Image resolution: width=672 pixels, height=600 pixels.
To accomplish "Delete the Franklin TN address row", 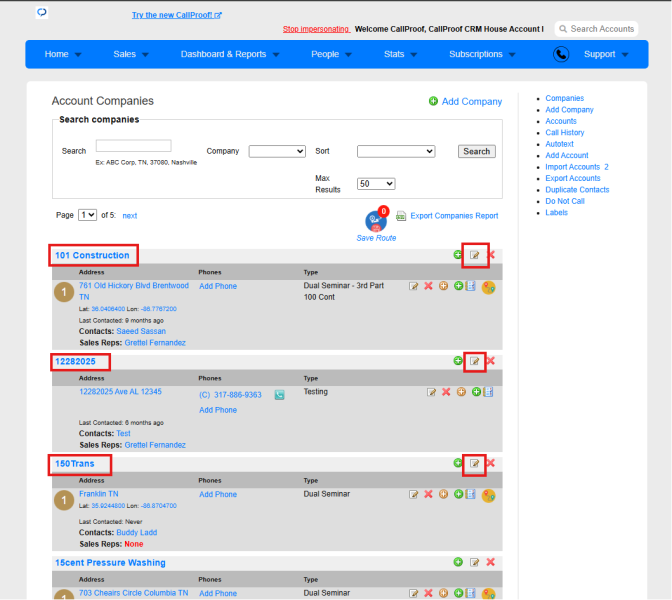I will (428, 494).
